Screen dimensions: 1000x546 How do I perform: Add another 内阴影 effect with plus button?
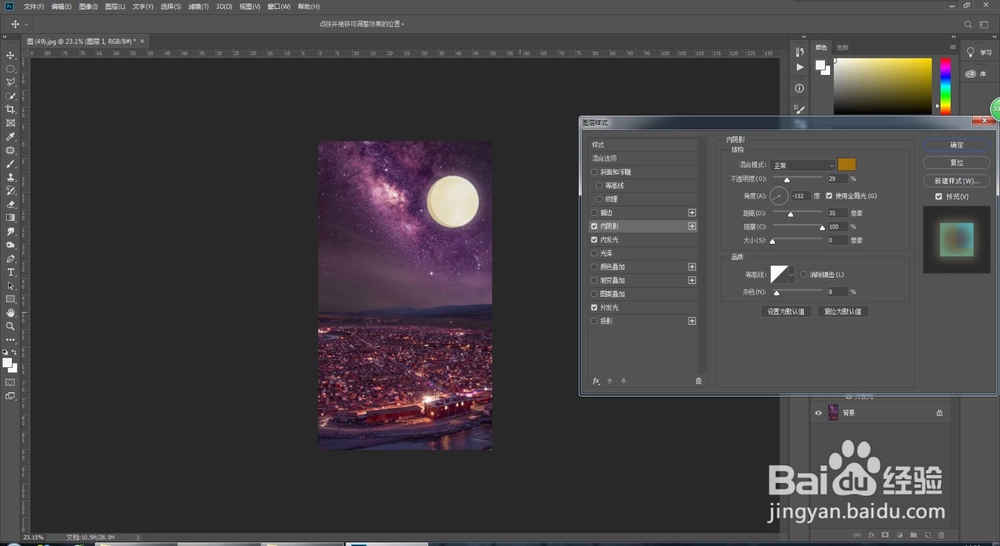692,226
